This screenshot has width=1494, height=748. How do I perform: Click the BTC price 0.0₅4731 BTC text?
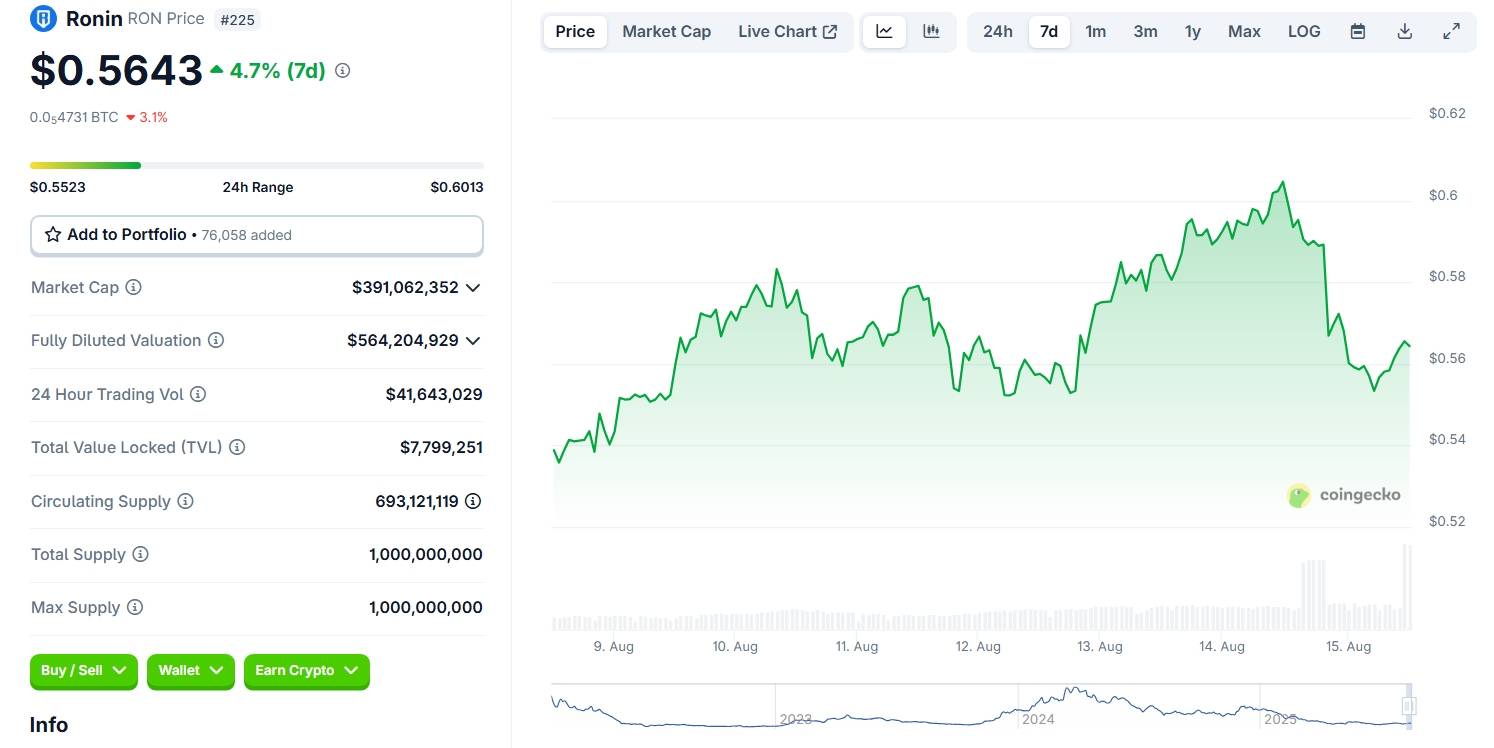pyautogui.click(x=74, y=117)
